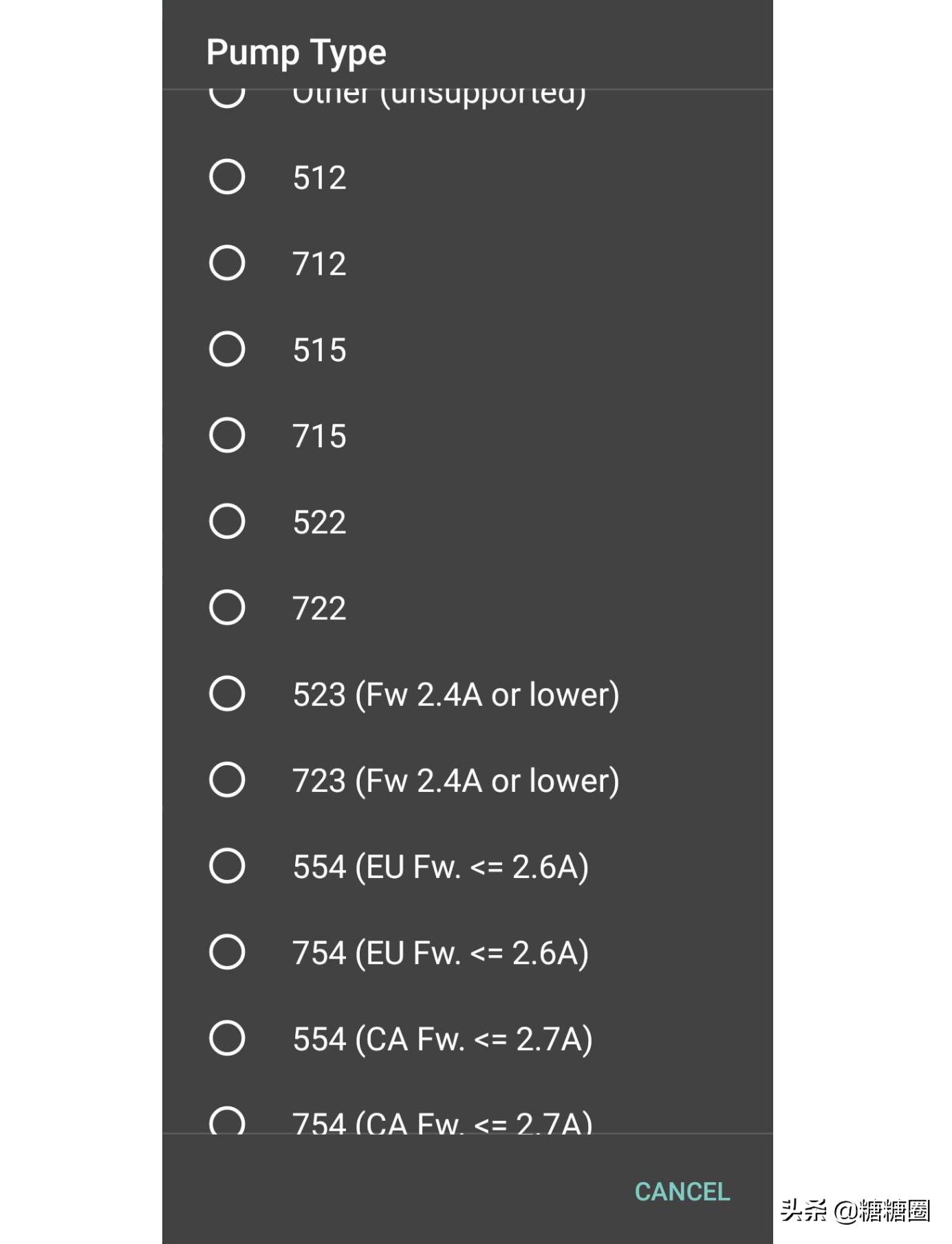952x1244 pixels.
Task: Select 554 (EU Fw. <= 2.6A) radio
Action: point(227,866)
